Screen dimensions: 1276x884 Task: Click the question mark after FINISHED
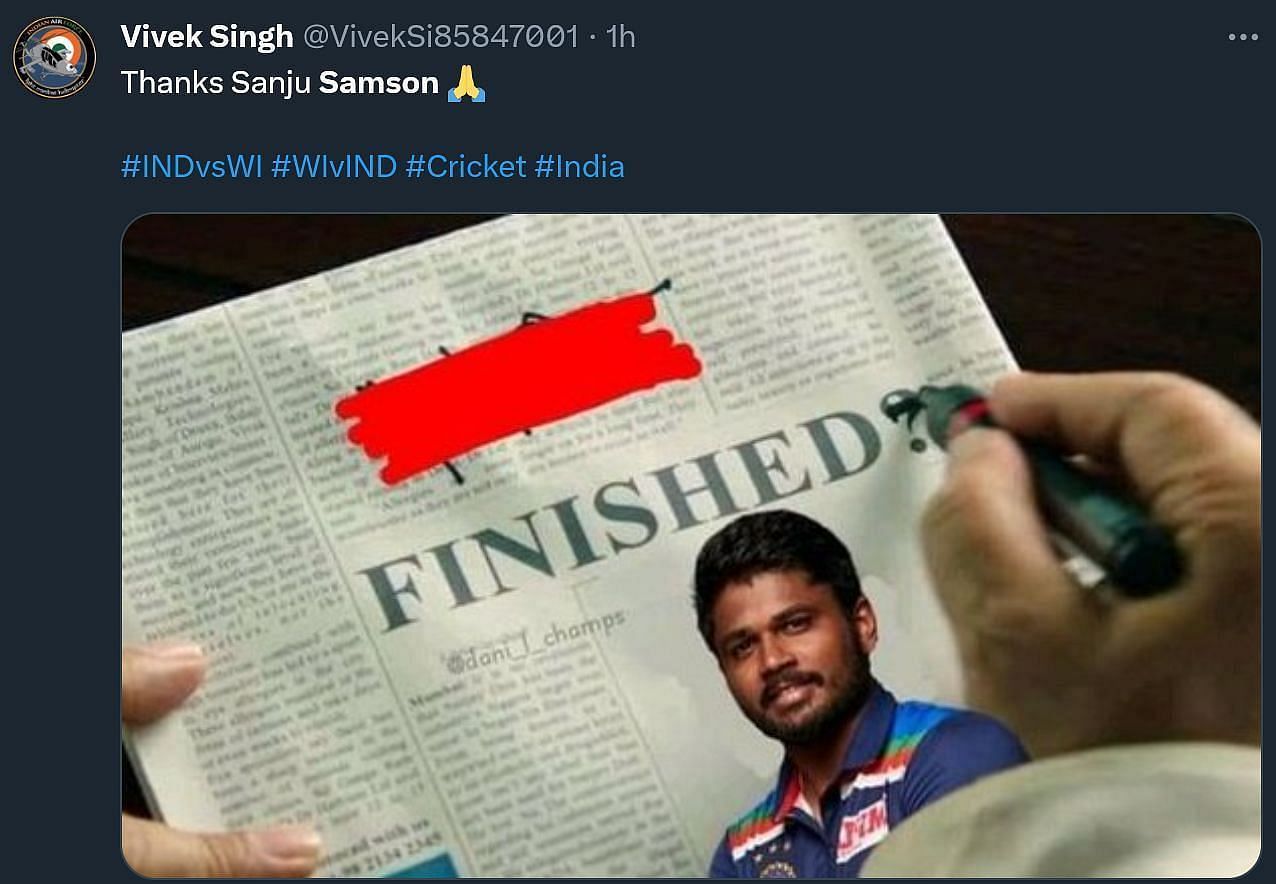[x=908, y=420]
